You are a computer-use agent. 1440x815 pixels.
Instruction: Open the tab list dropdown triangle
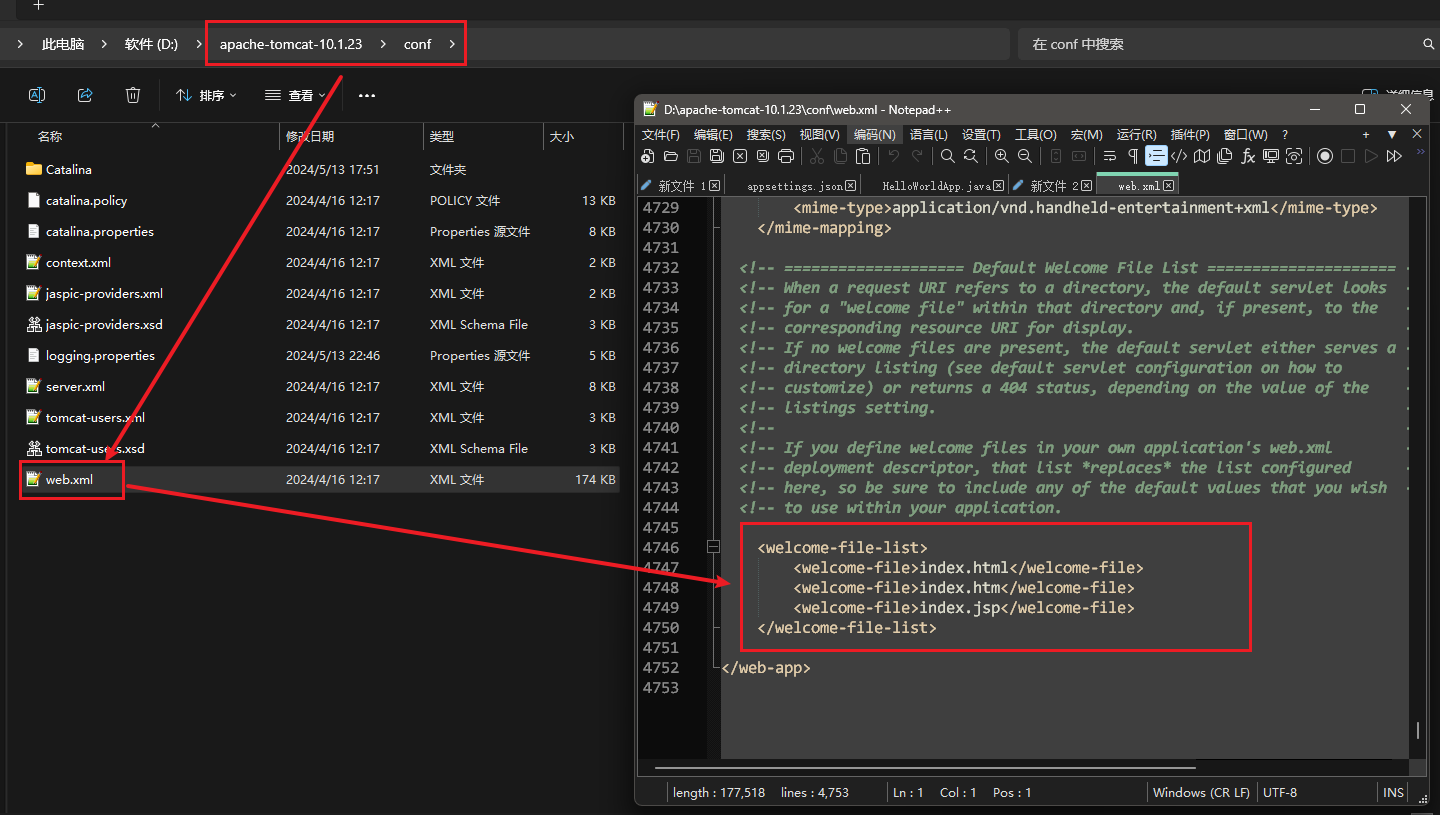(1391, 135)
